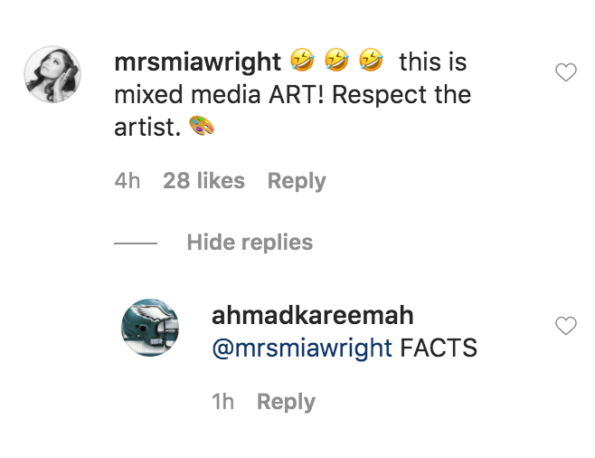Click the 'mixed media ART! Respect the' text
Screen dimensions: 595x458
coord(293,94)
